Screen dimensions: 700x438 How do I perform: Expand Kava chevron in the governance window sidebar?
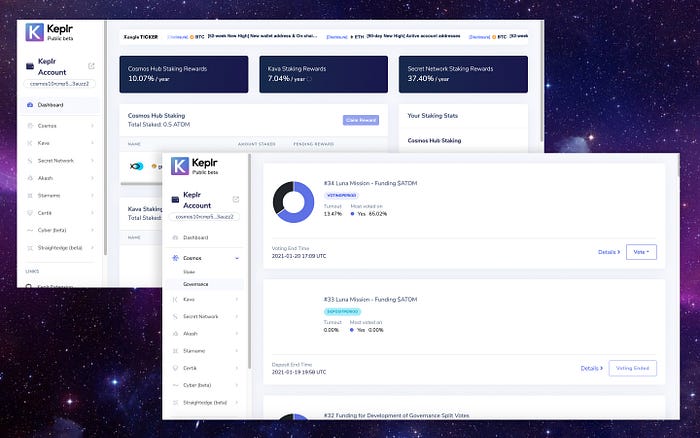(237, 300)
